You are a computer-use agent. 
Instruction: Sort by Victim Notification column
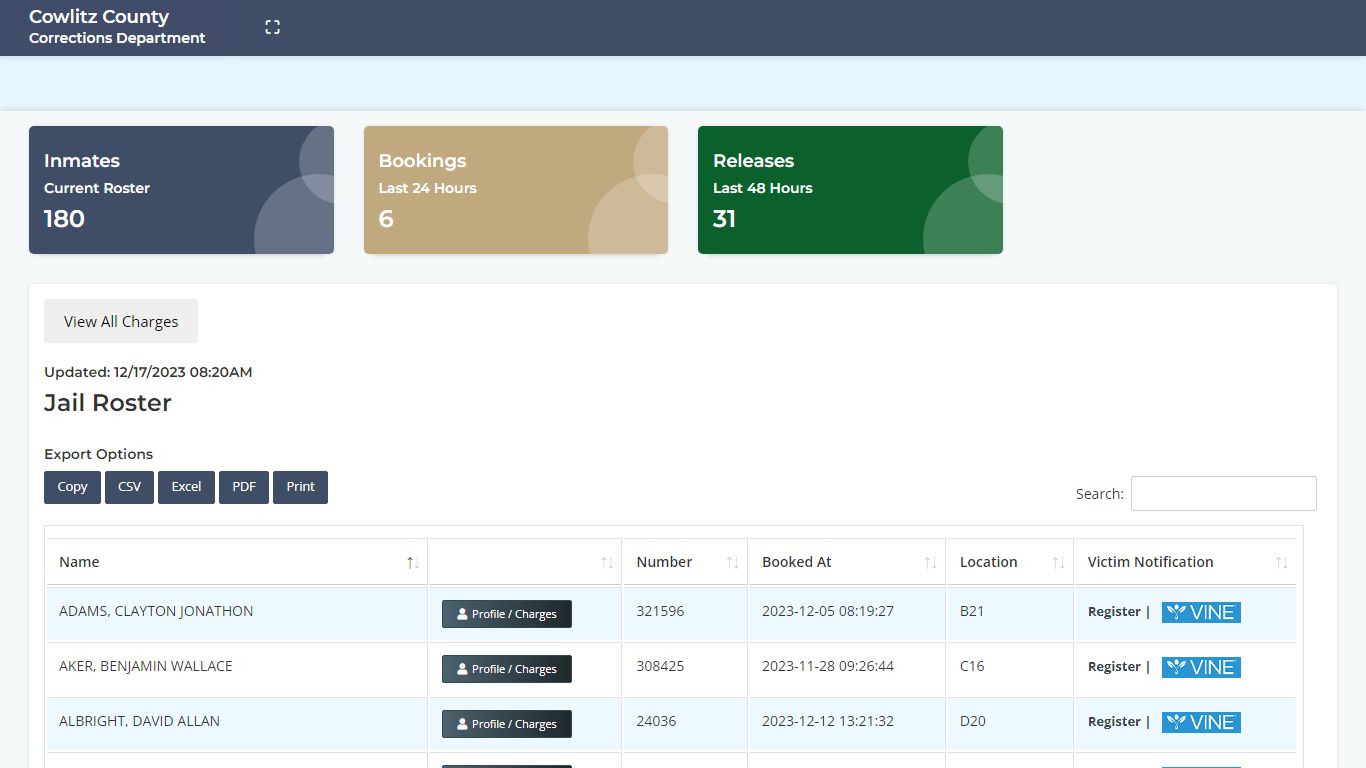[x=1281, y=563]
